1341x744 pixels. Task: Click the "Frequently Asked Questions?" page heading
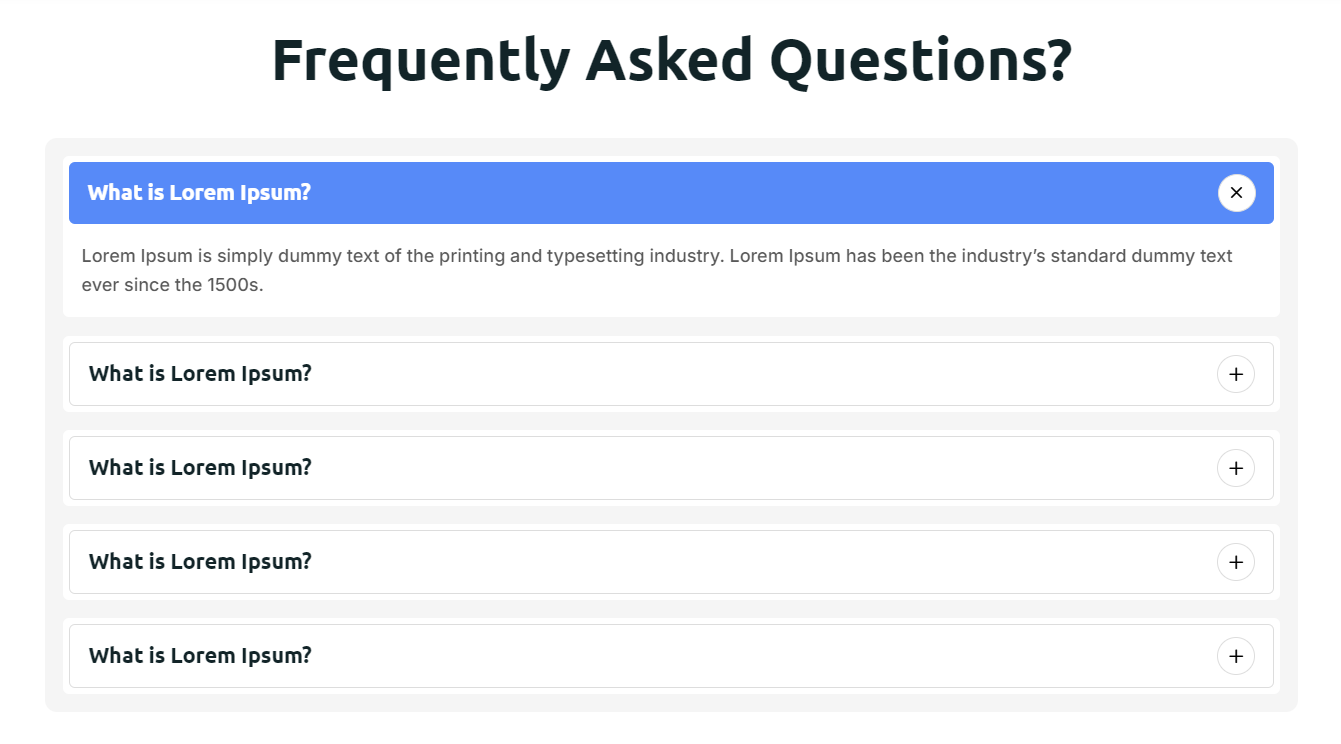pyautogui.click(x=671, y=60)
